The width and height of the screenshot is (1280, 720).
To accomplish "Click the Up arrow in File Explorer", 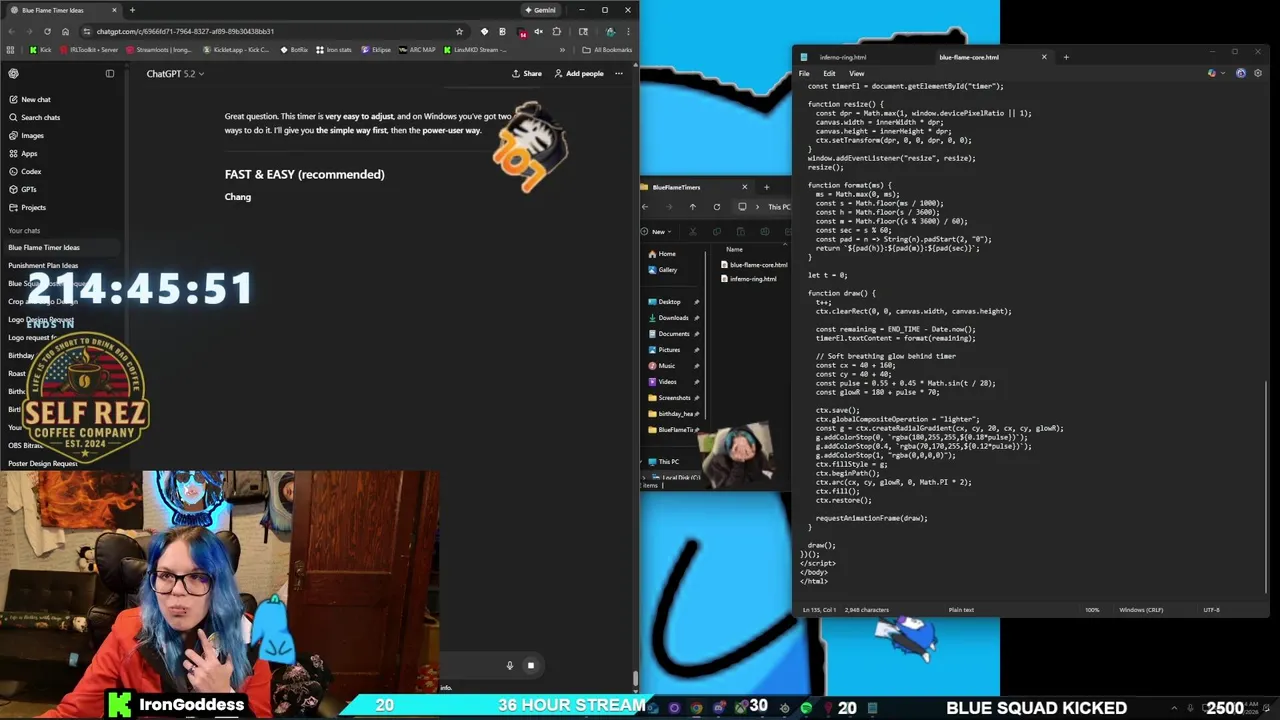I will [x=693, y=207].
